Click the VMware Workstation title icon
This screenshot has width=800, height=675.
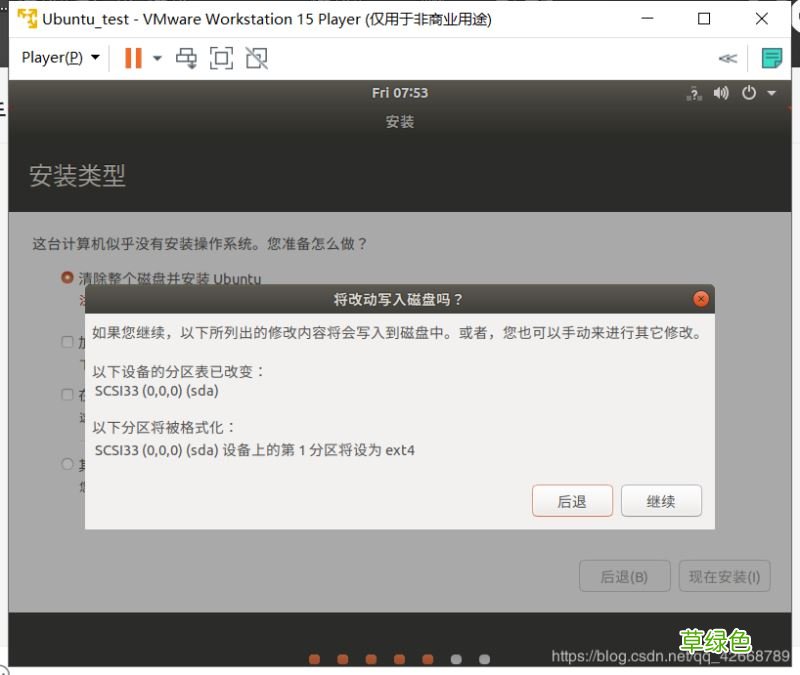coord(27,19)
